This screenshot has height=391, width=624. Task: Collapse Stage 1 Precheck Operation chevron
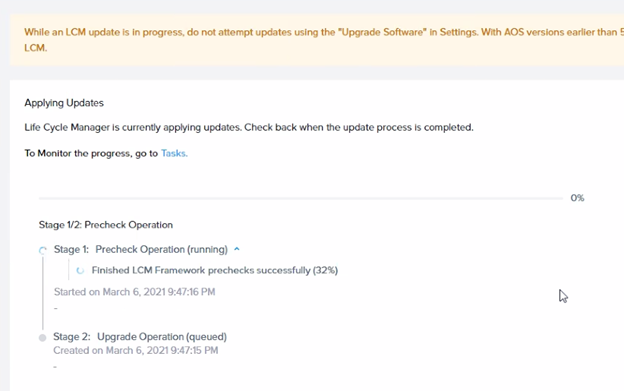[237, 249]
